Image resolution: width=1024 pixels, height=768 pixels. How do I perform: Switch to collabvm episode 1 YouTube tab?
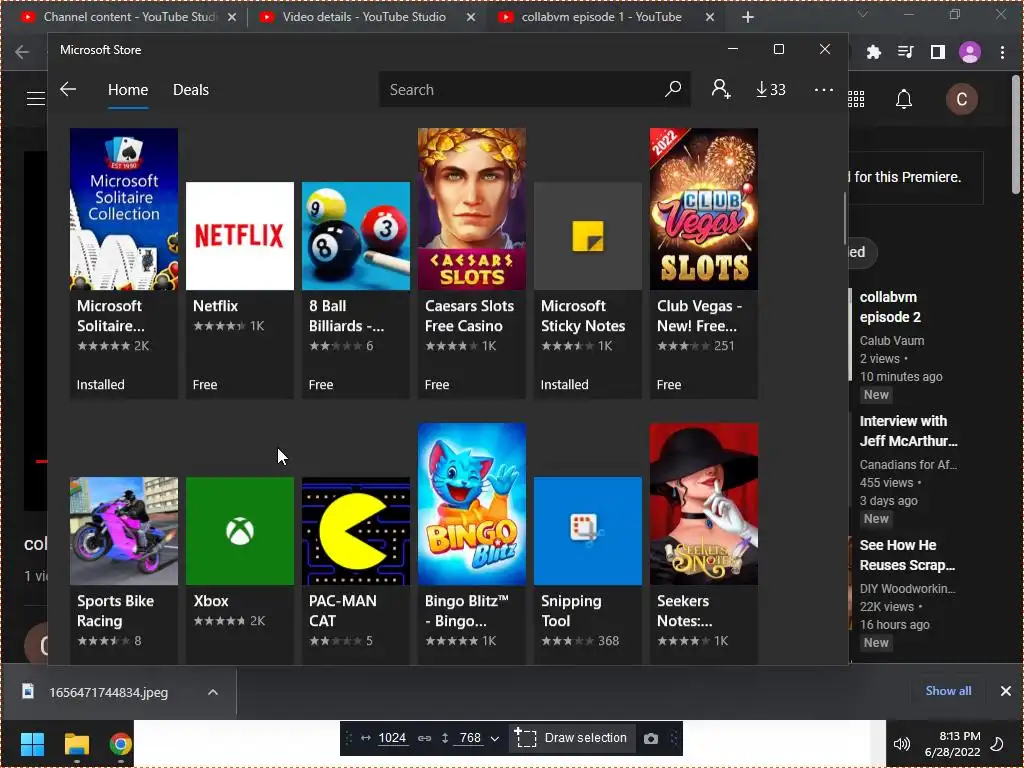pos(601,17)
